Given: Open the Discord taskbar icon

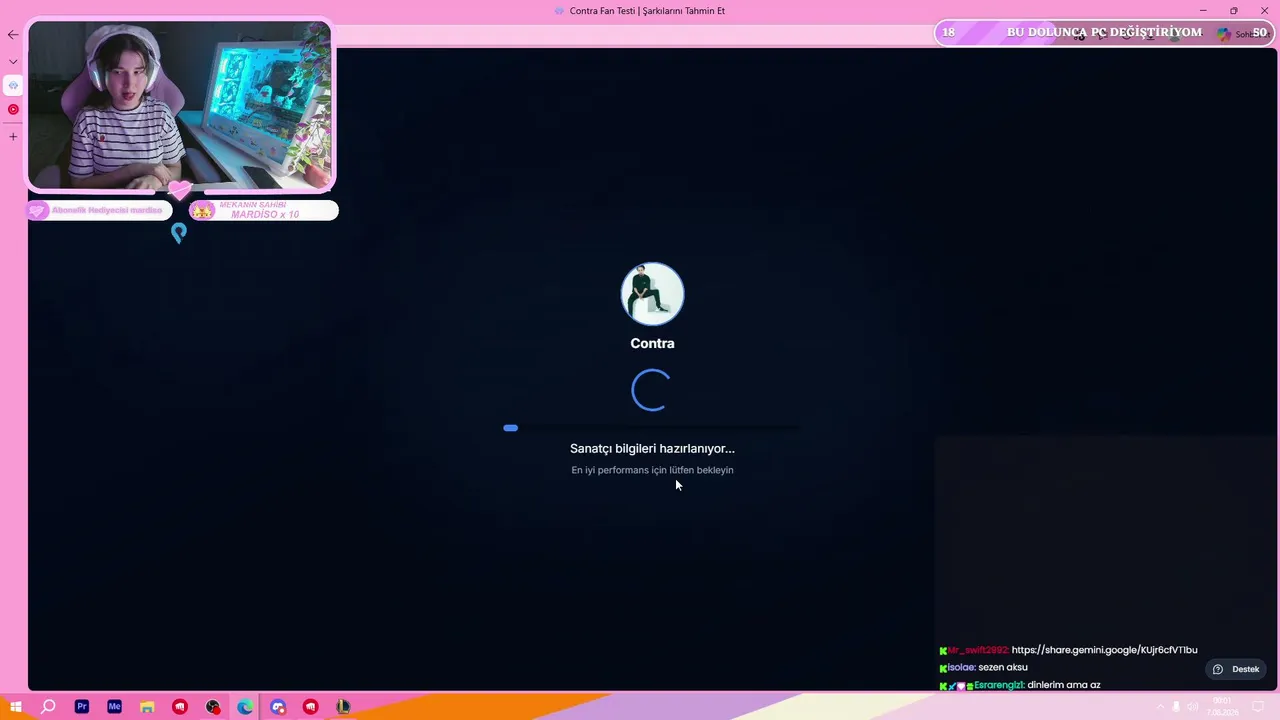Looking at the screenshot, I should point(278,707).
